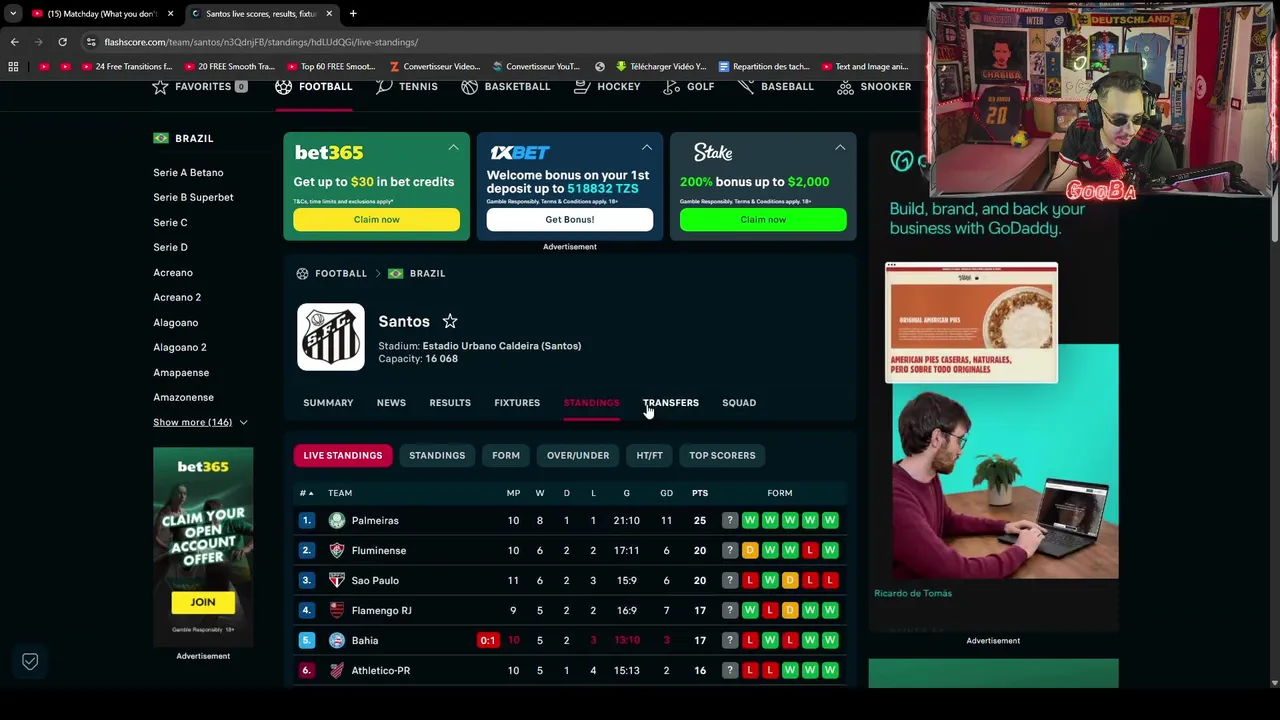Select the Live Standings filter
Viewport: 1280px width, 720px height.
(343, 456)
